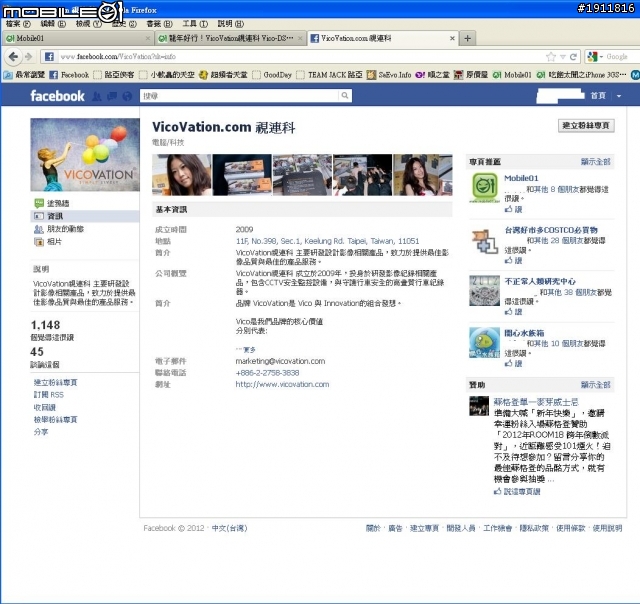Image resolution: width=640 pixels, height=604 pixels.
Task: Open the 不正常人類研究中心 page link
Action: pyautogui.click(x=540, y=281)
